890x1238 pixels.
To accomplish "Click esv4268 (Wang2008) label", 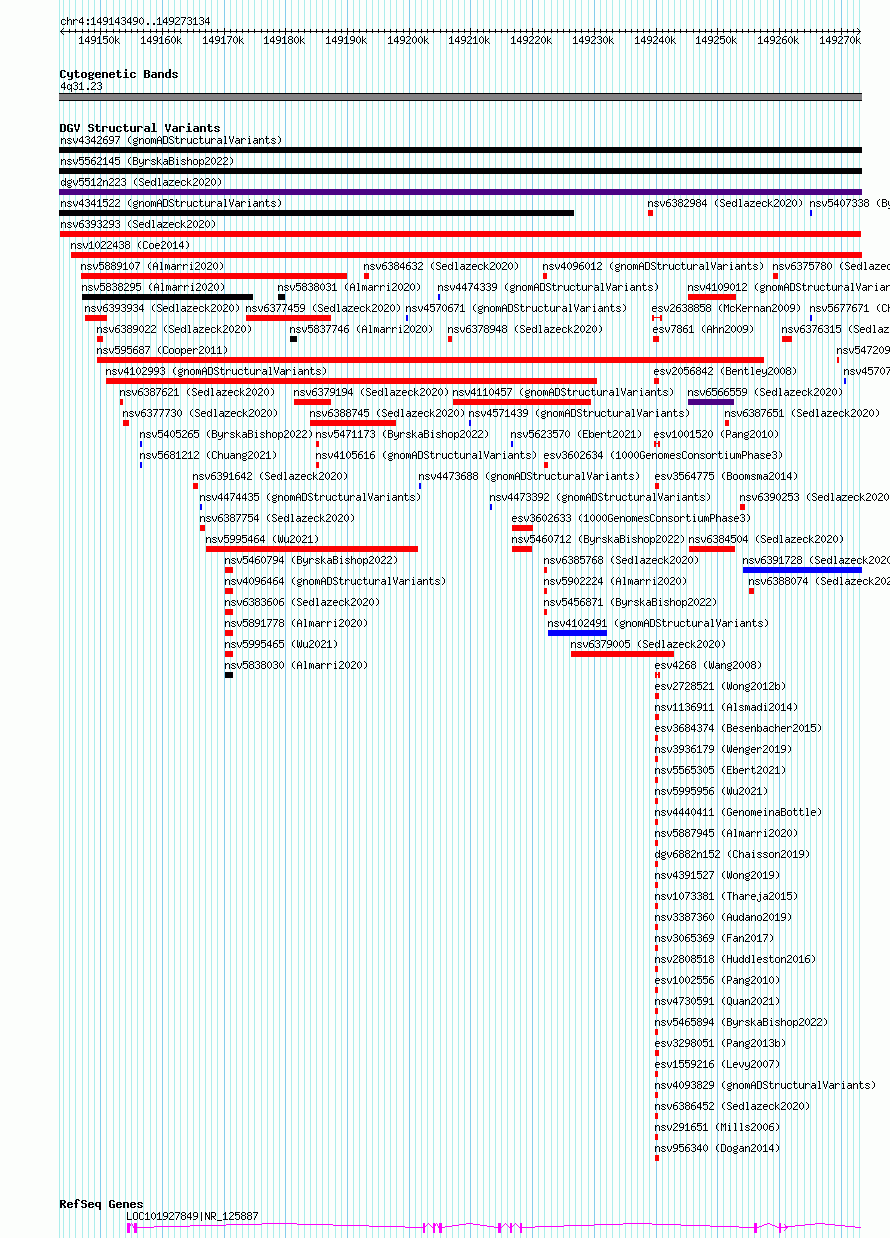I will click(708, 665).
